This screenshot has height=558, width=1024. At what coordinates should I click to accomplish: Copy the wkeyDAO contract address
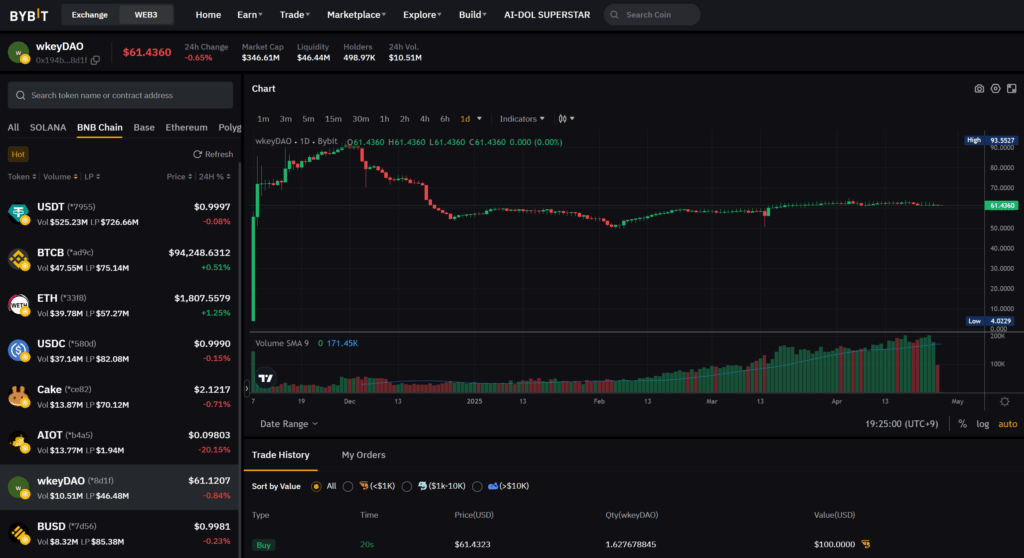[x=95, y=60]
